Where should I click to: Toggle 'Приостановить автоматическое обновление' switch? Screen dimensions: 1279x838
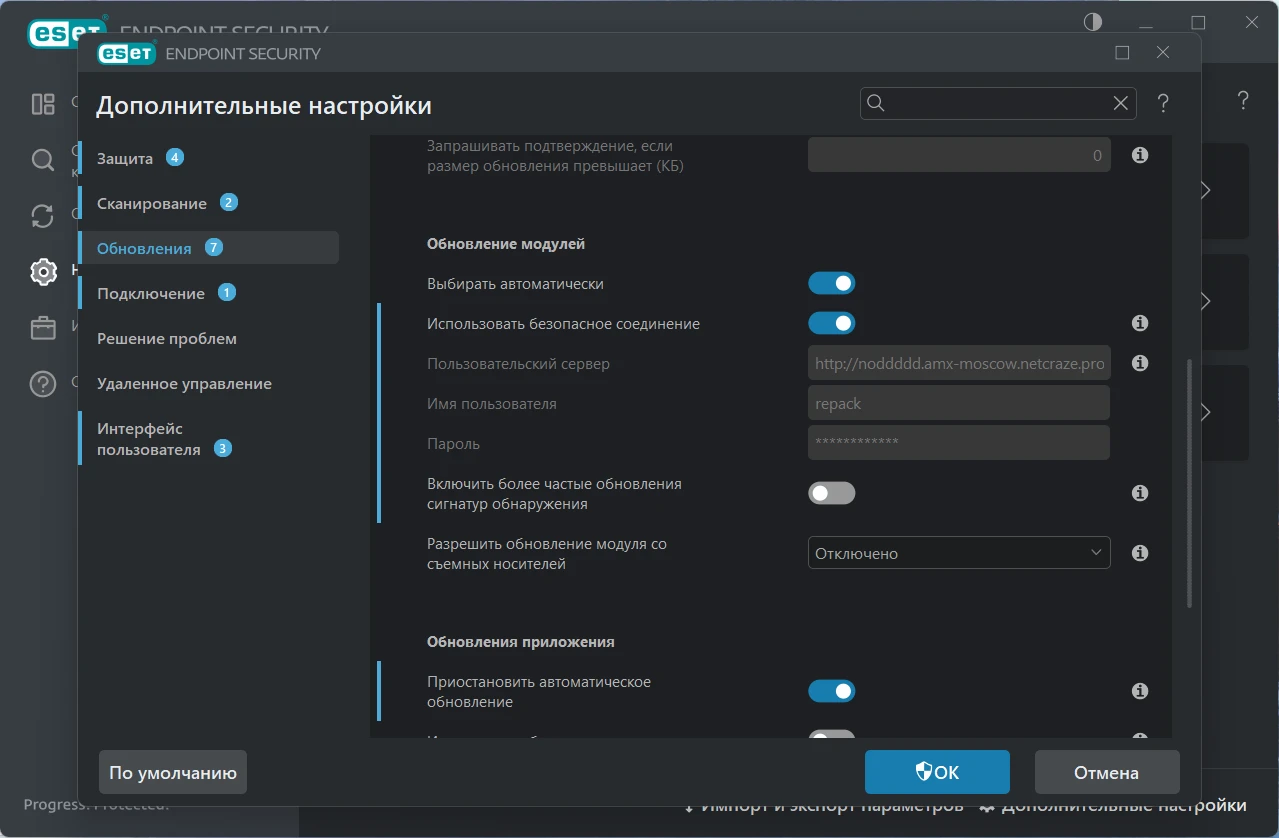[x=831, y=691]
